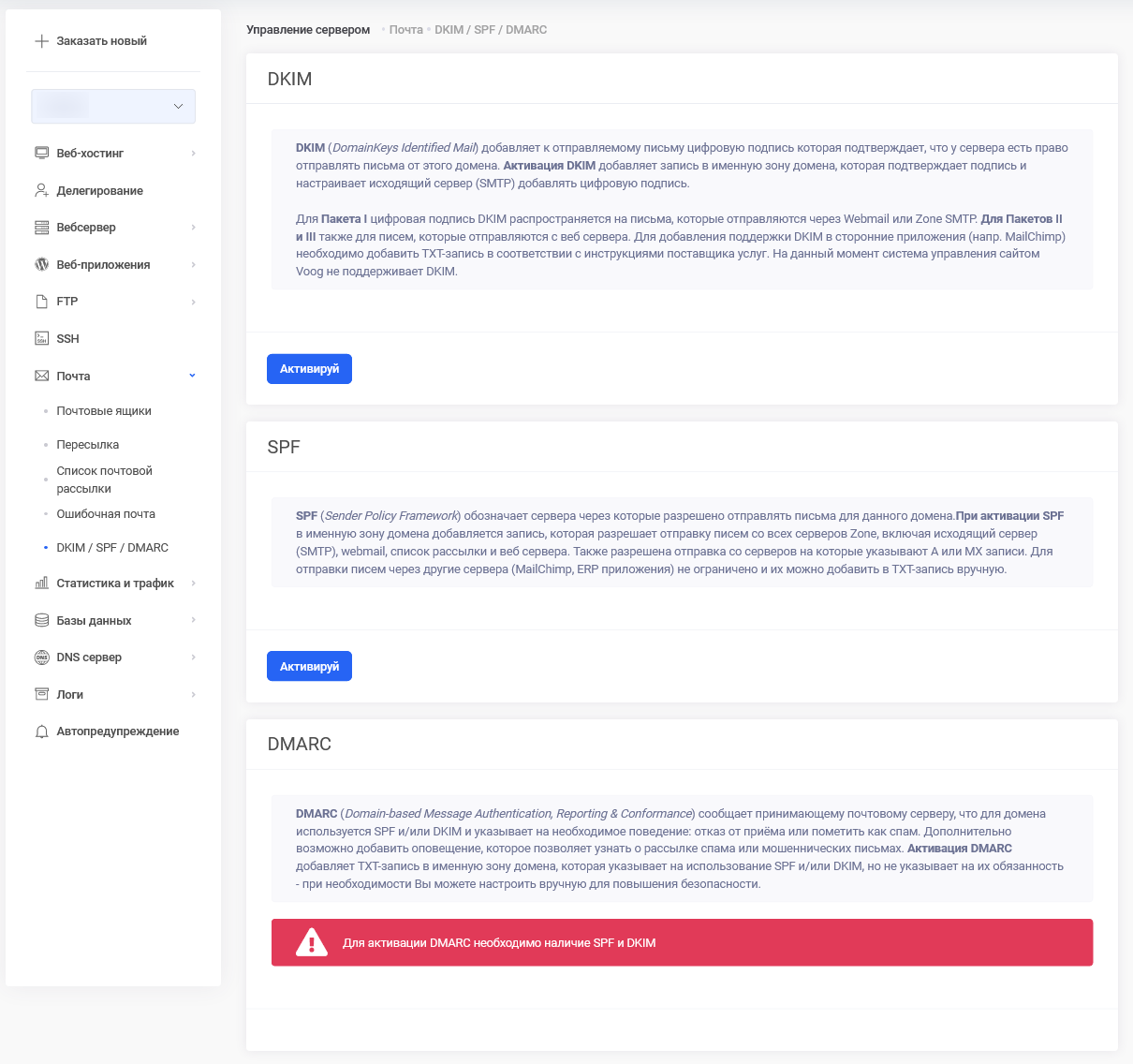Click the Делегирование user icon
This screenshot has height=1064, width=1133.
(41, 190)
